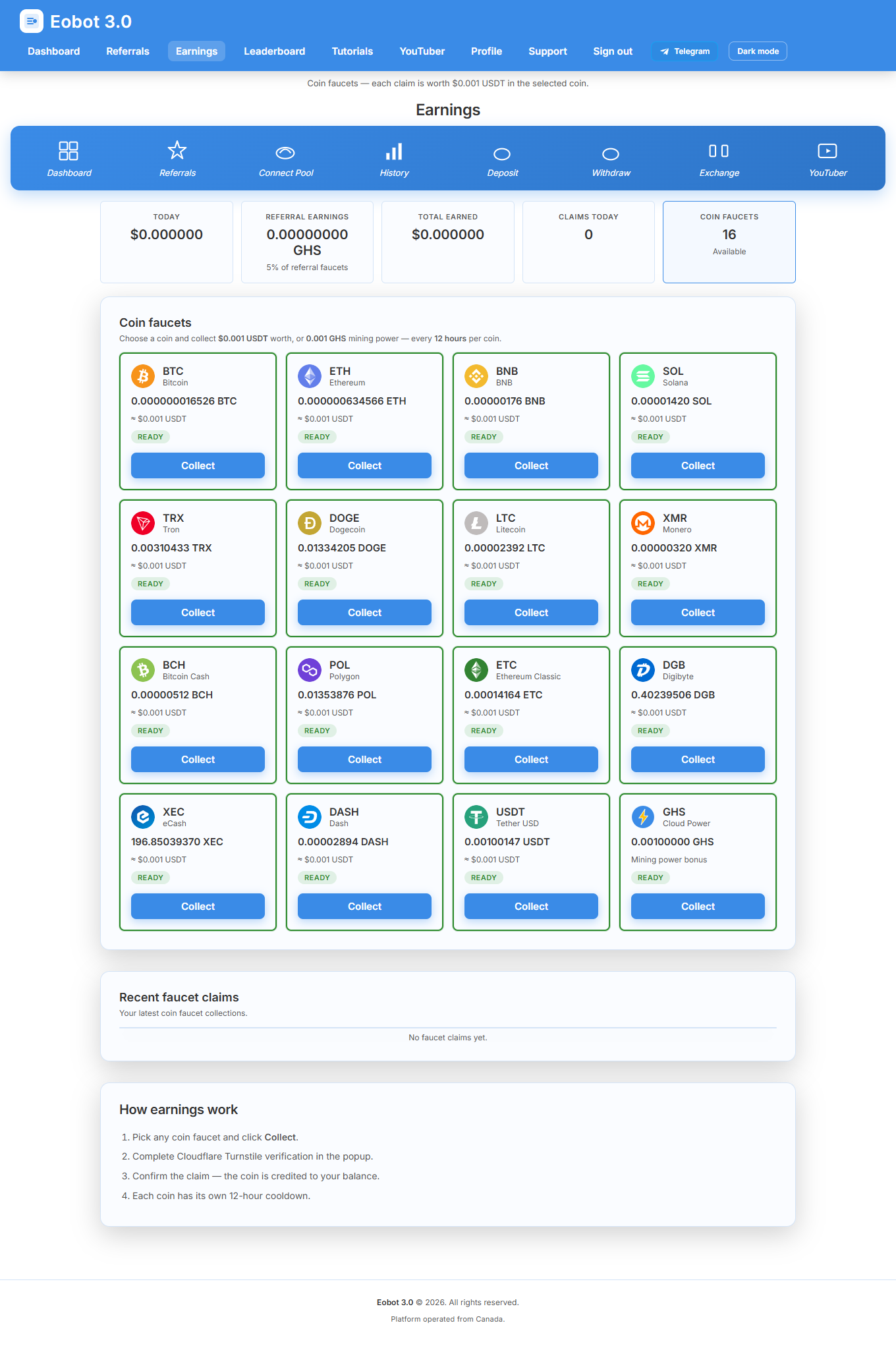The width and height of the screenshot is (896, 1346).
Task: Collect the XMR faucet
Action: tap(698, 613)
